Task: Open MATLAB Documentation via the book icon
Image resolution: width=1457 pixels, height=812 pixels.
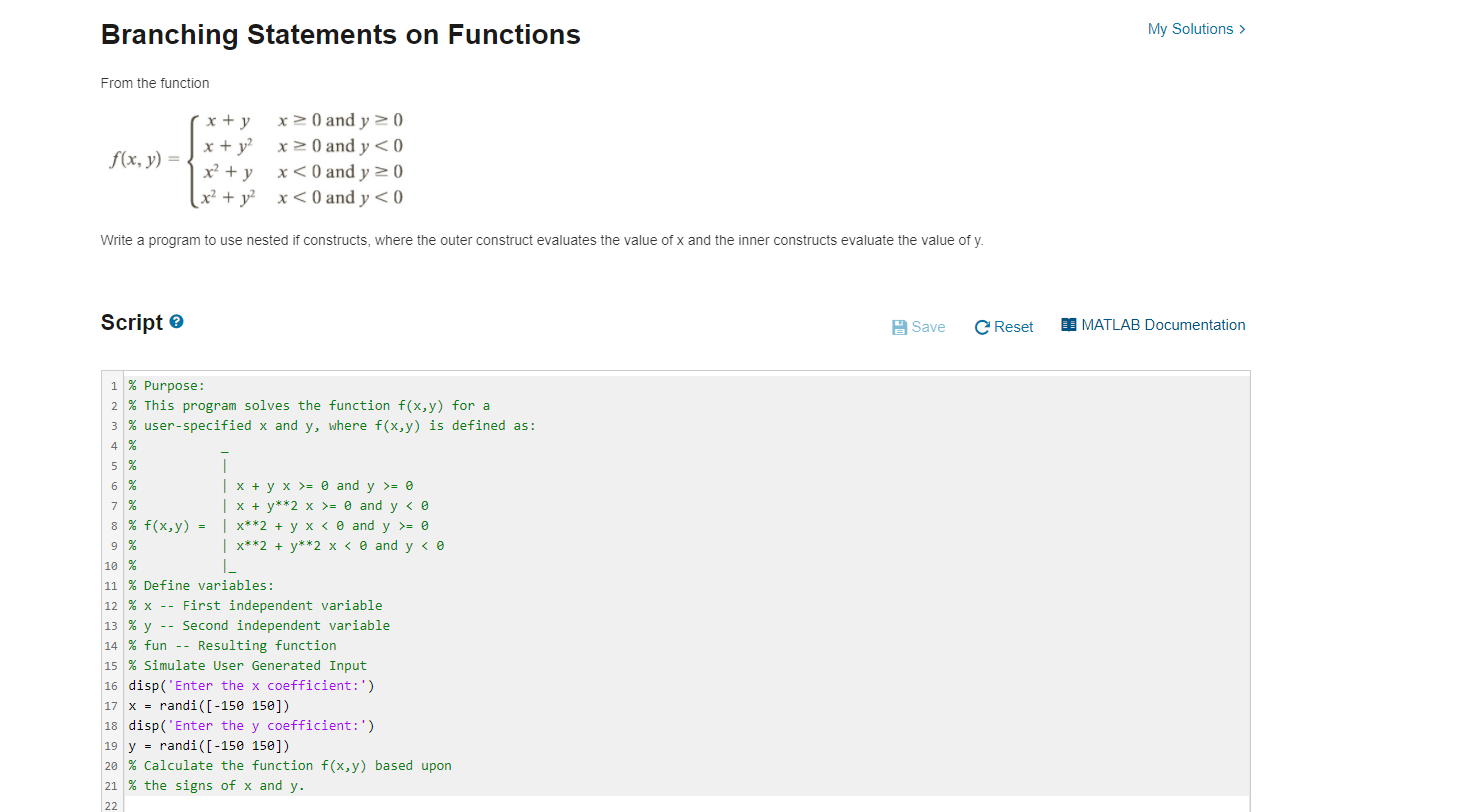Action: (1068, 324)
